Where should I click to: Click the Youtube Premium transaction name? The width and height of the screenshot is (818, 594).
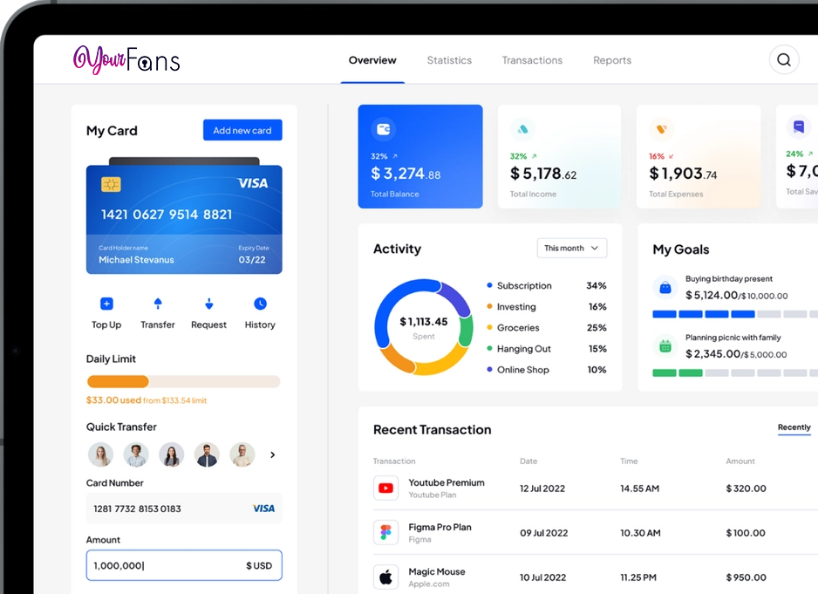447,483
